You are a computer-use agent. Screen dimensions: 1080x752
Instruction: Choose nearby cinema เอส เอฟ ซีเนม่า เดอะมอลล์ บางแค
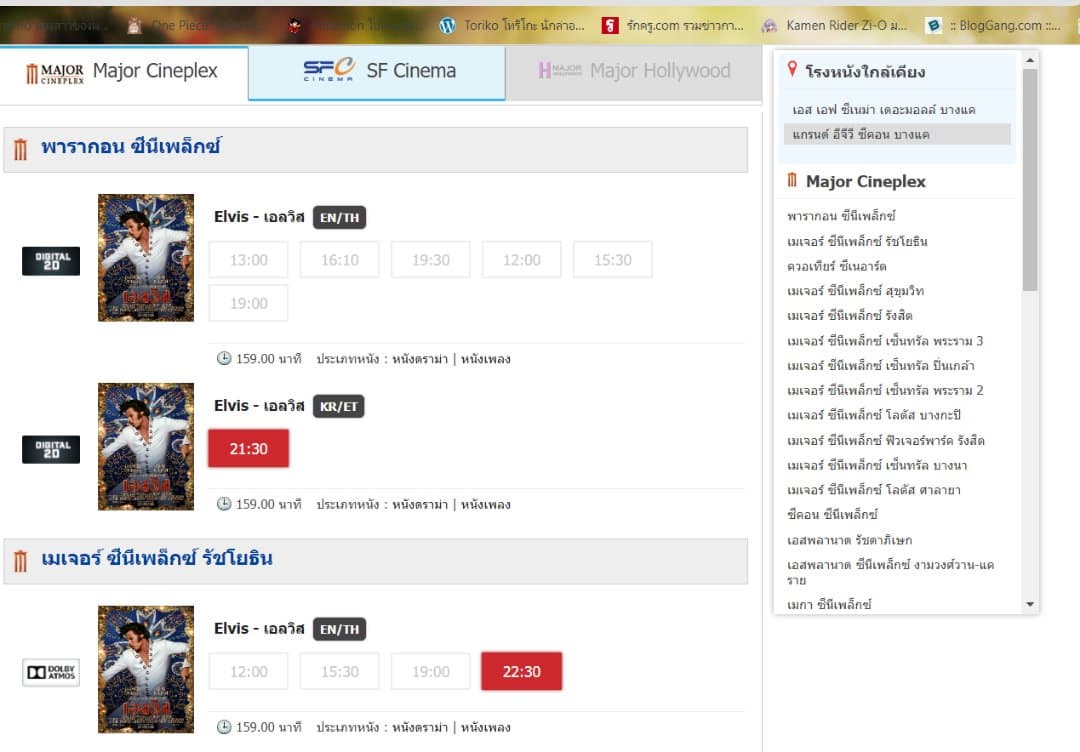point(884,109)
